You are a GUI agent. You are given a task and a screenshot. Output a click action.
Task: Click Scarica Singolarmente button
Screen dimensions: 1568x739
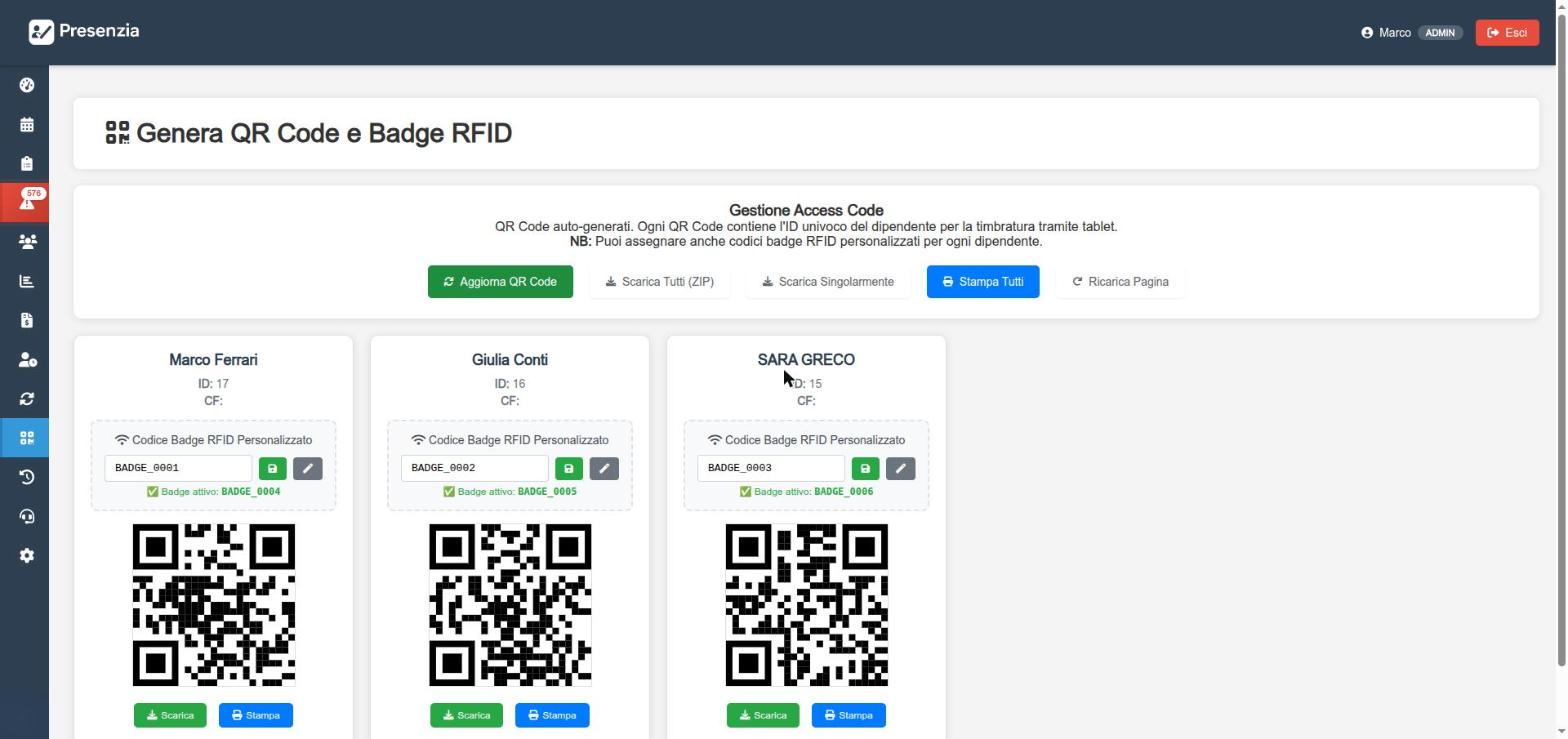pos(828,282)
